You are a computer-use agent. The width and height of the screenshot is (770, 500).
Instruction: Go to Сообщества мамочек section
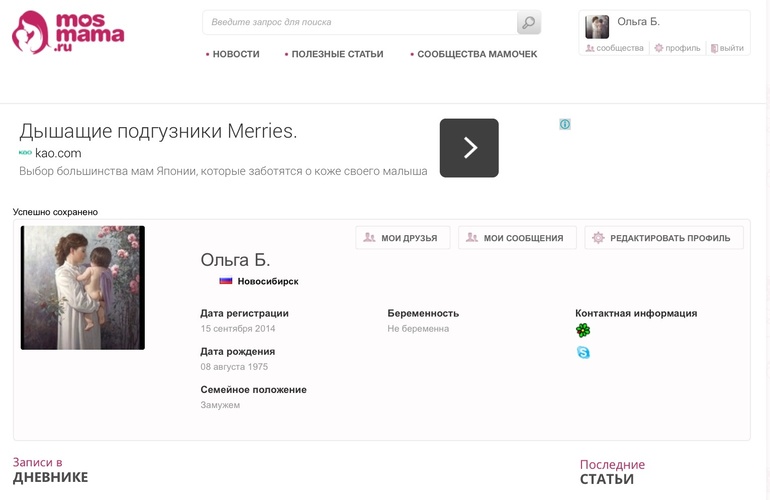[x=476, y=54]
